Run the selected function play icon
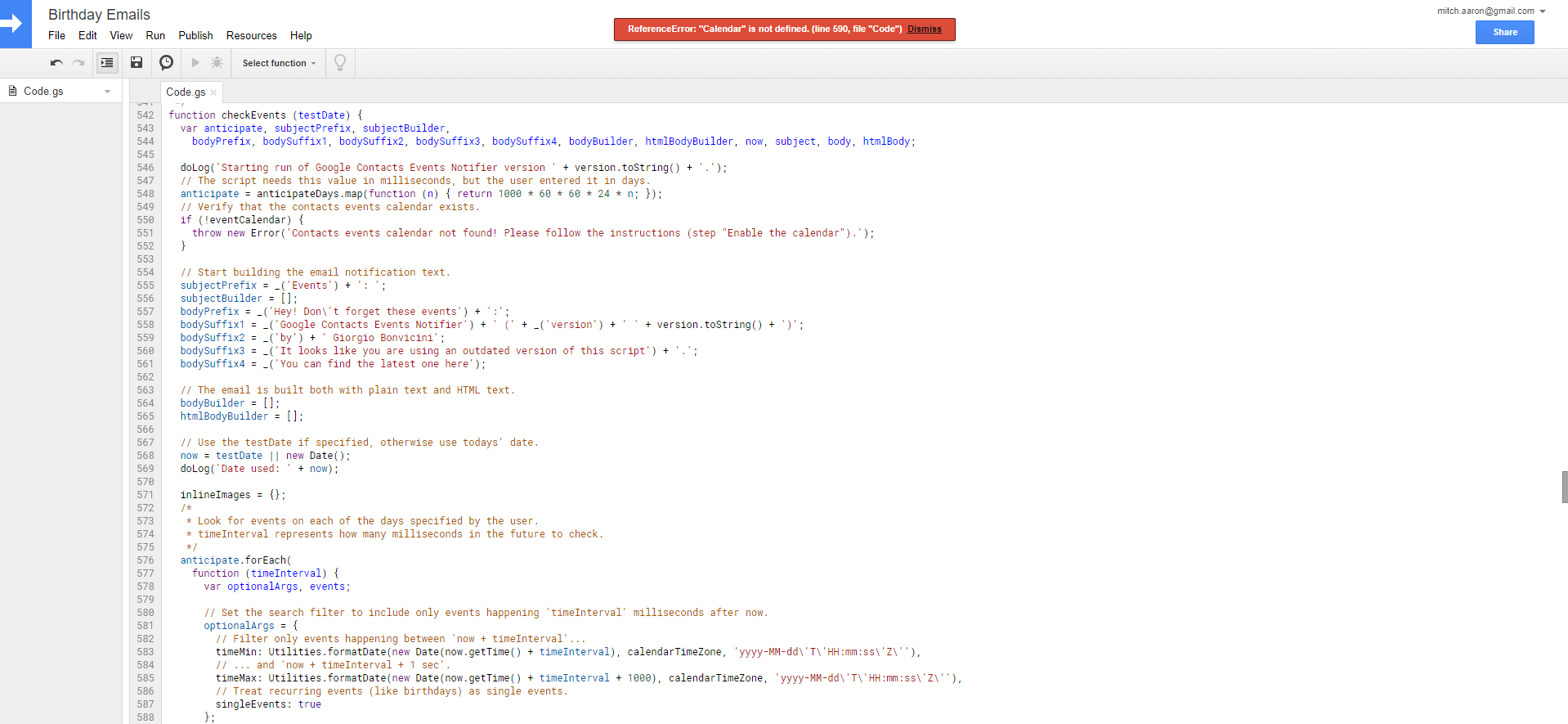 coord(195,63)
